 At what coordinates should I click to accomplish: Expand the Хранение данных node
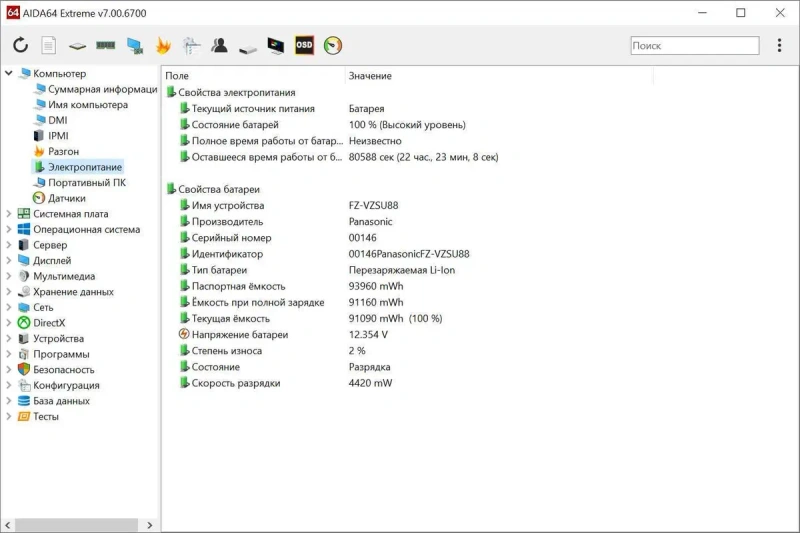point(9,292)
